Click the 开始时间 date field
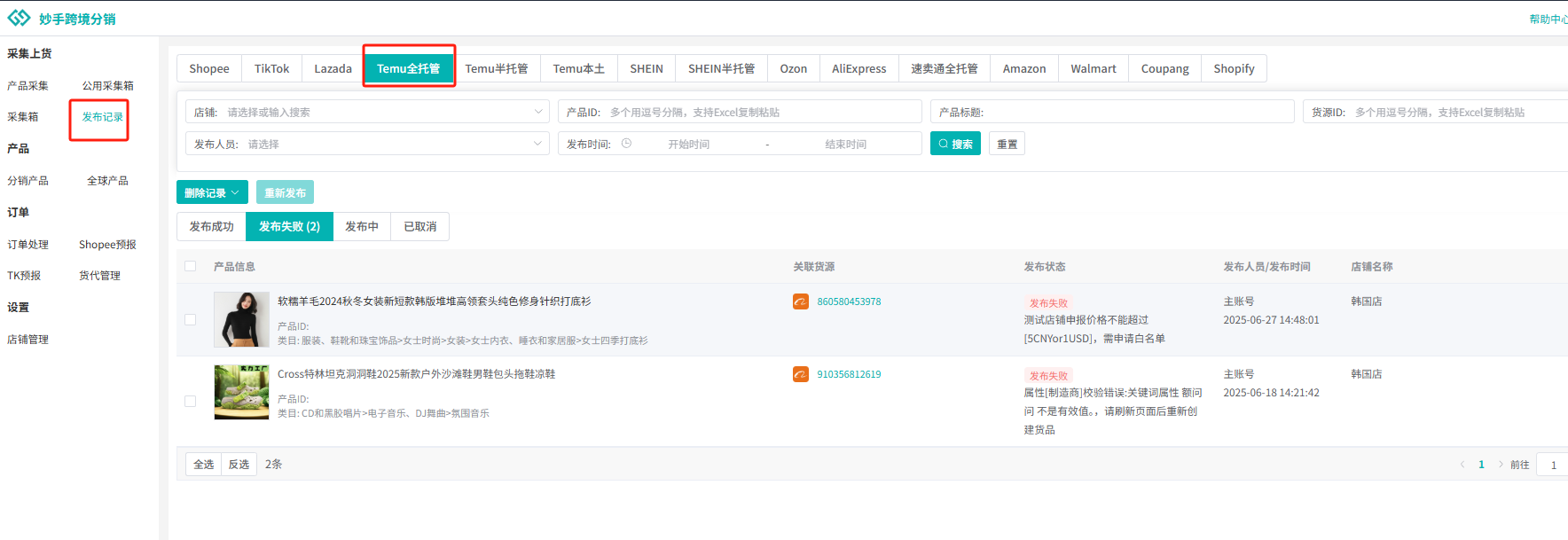1568x540 pixels. [x=689, y=144]
